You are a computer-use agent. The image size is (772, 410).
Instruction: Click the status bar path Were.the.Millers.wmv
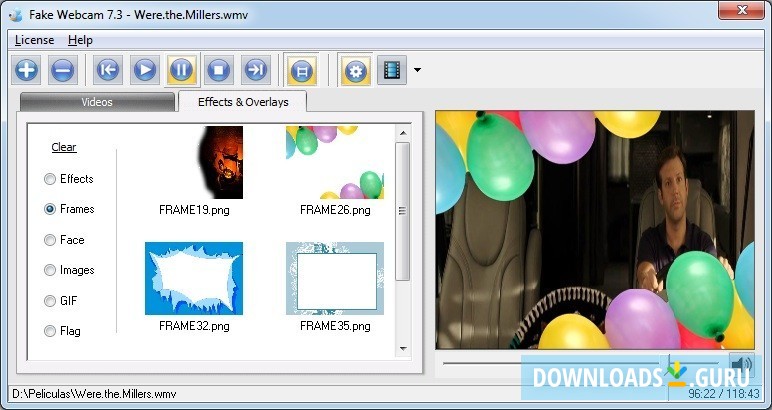click(x=94, y=394)
